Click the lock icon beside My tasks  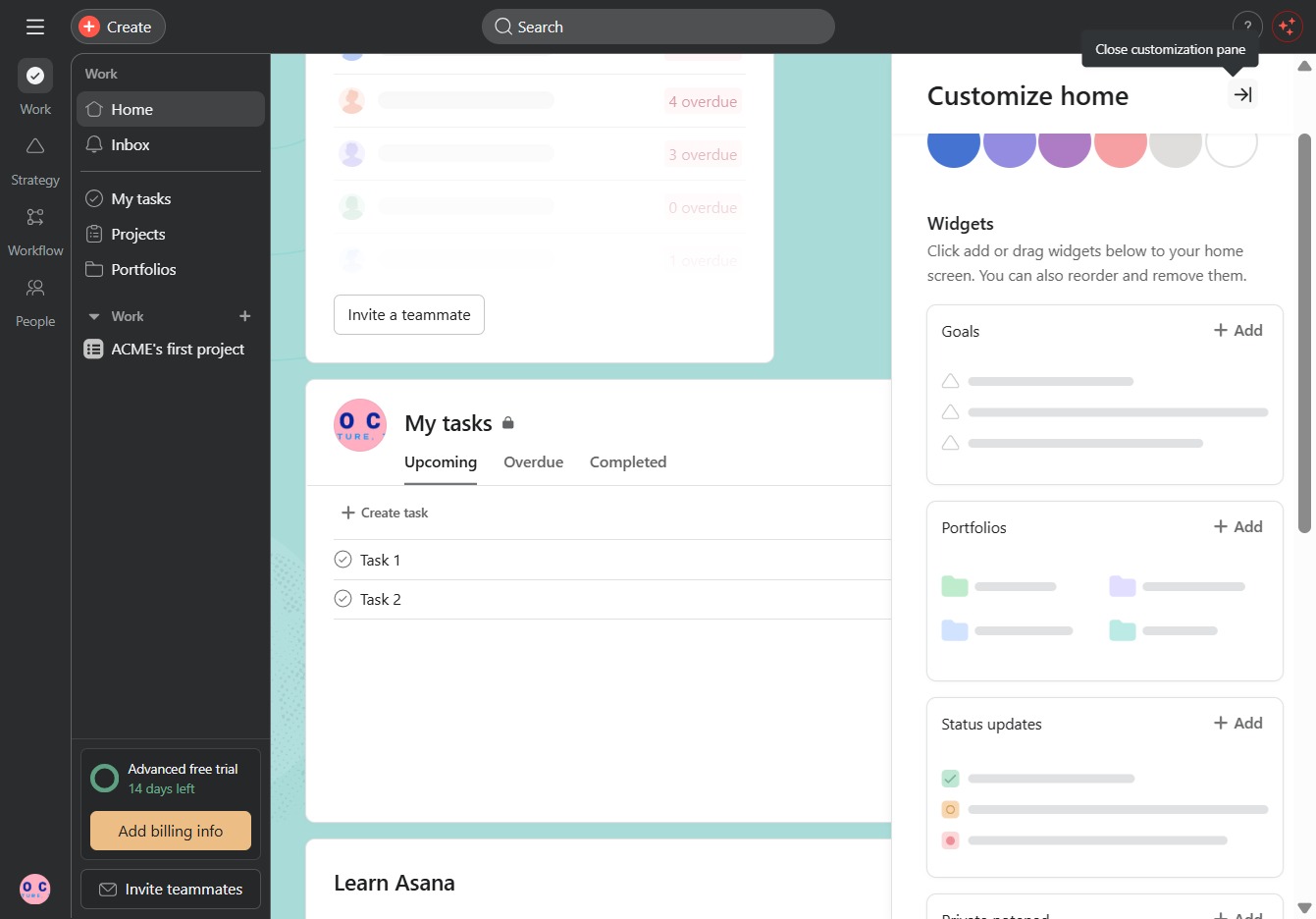pos(508,423)
